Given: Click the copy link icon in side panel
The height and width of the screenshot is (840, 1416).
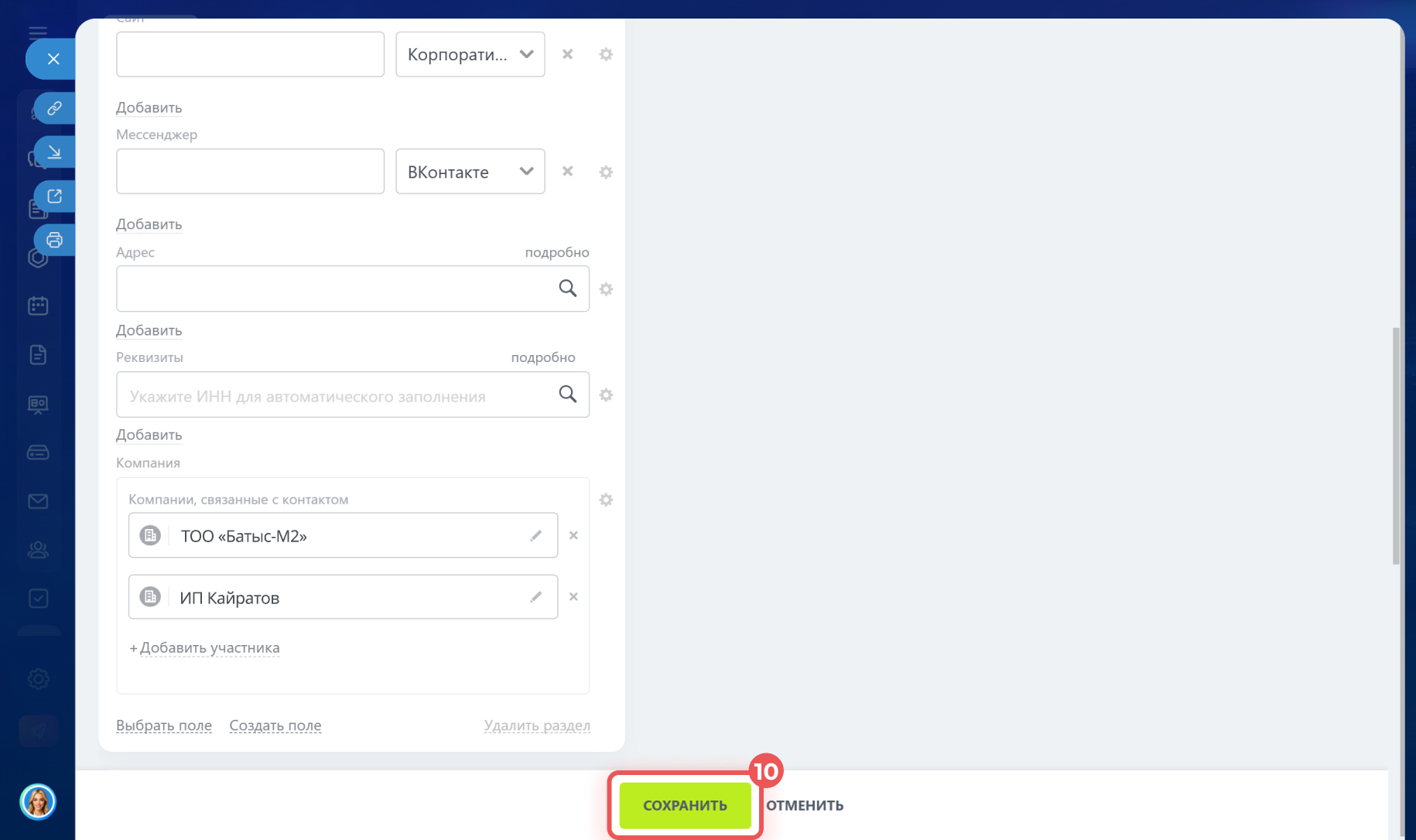Looking at the screenshot, I should [x=54, y=108].
